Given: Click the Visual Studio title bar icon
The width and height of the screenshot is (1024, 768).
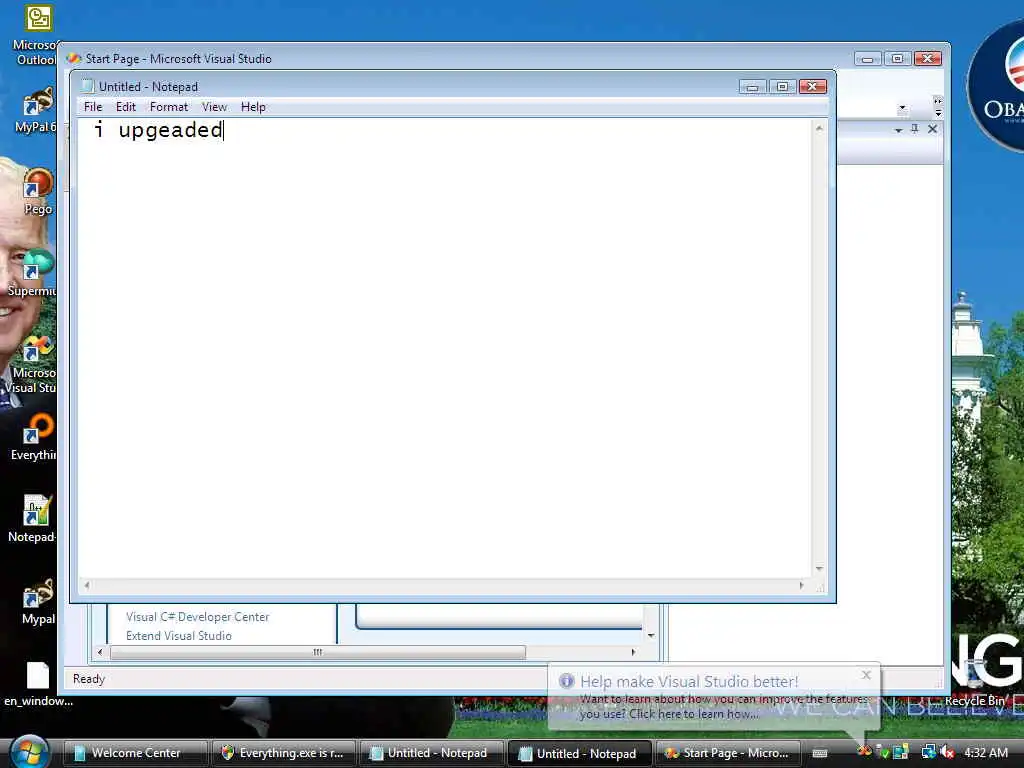Looking at the screenshot, I should (74, 58).
